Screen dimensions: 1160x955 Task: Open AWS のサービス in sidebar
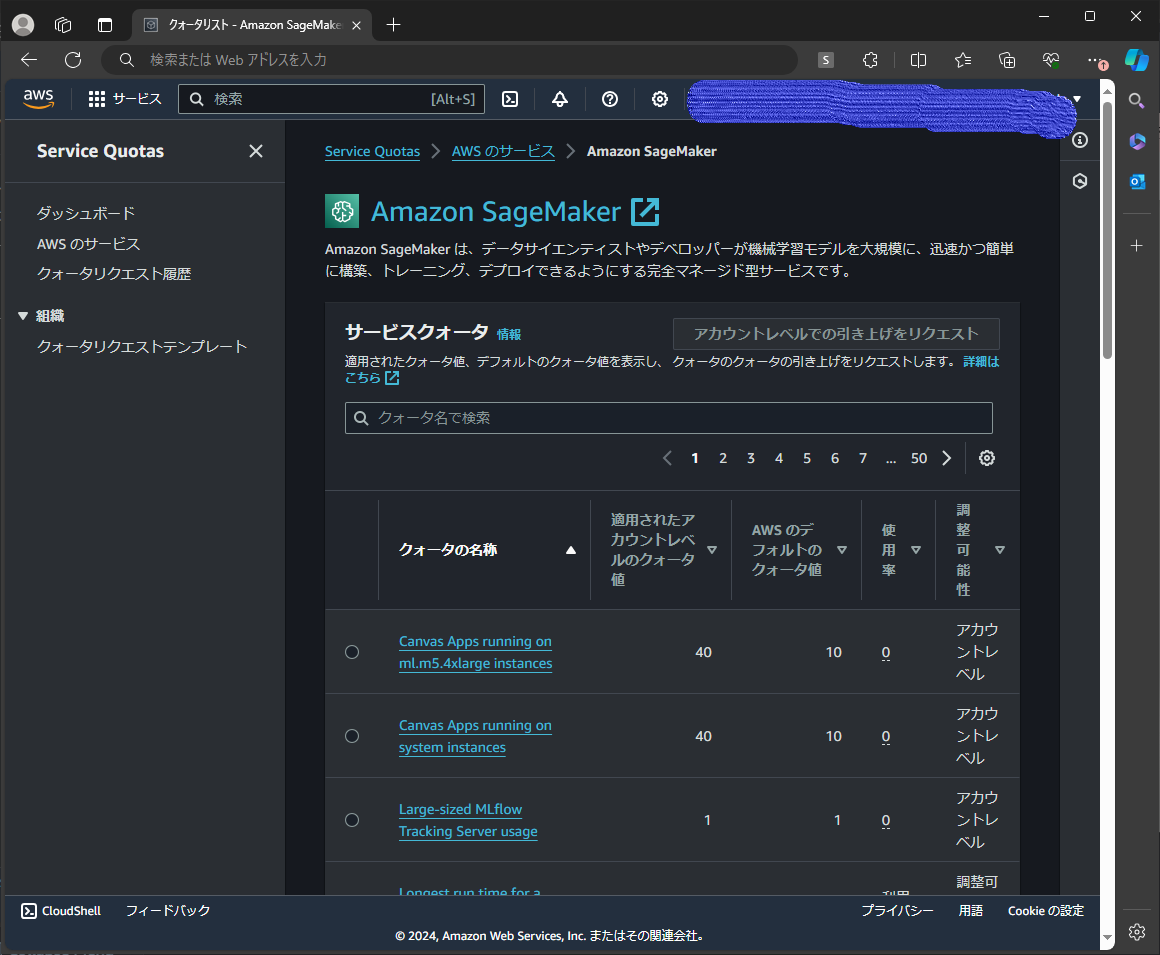[89, 244]
